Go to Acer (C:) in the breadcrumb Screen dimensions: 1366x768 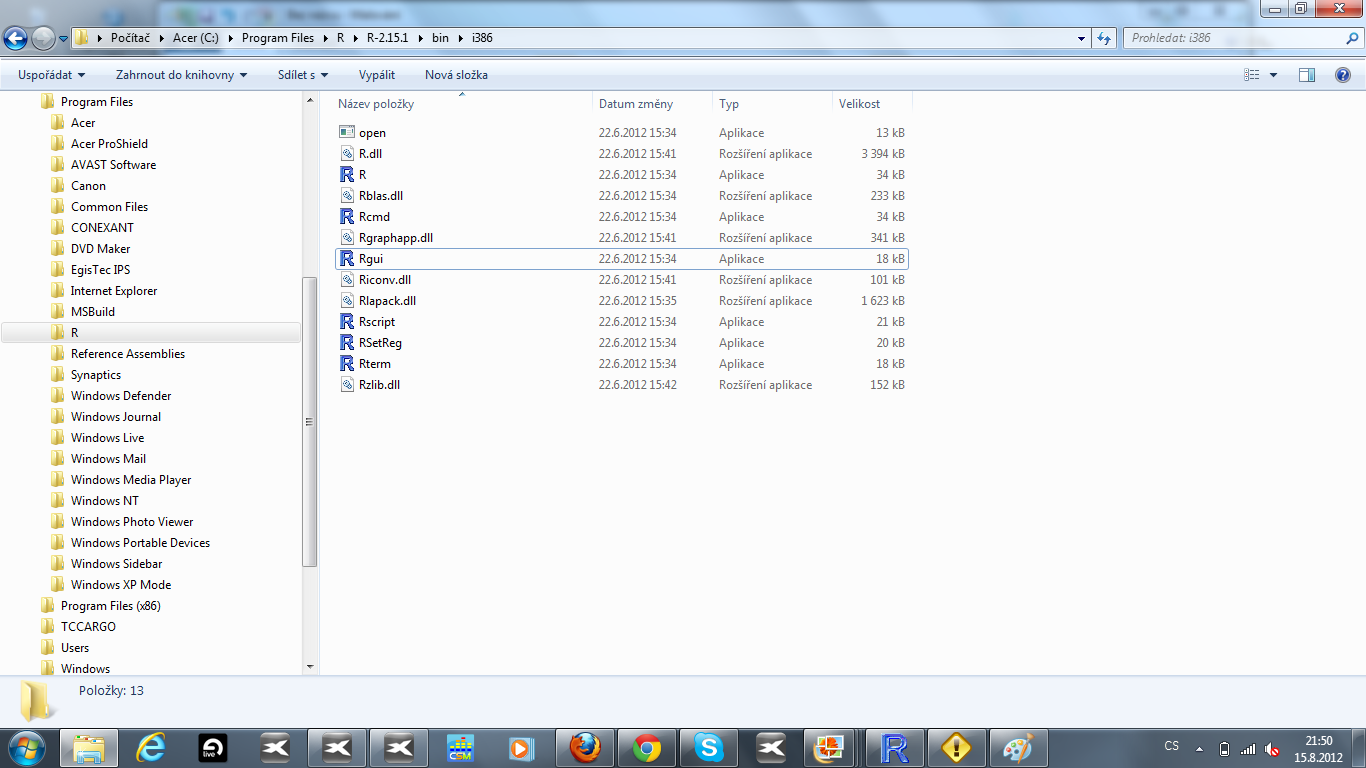point(196,38)
